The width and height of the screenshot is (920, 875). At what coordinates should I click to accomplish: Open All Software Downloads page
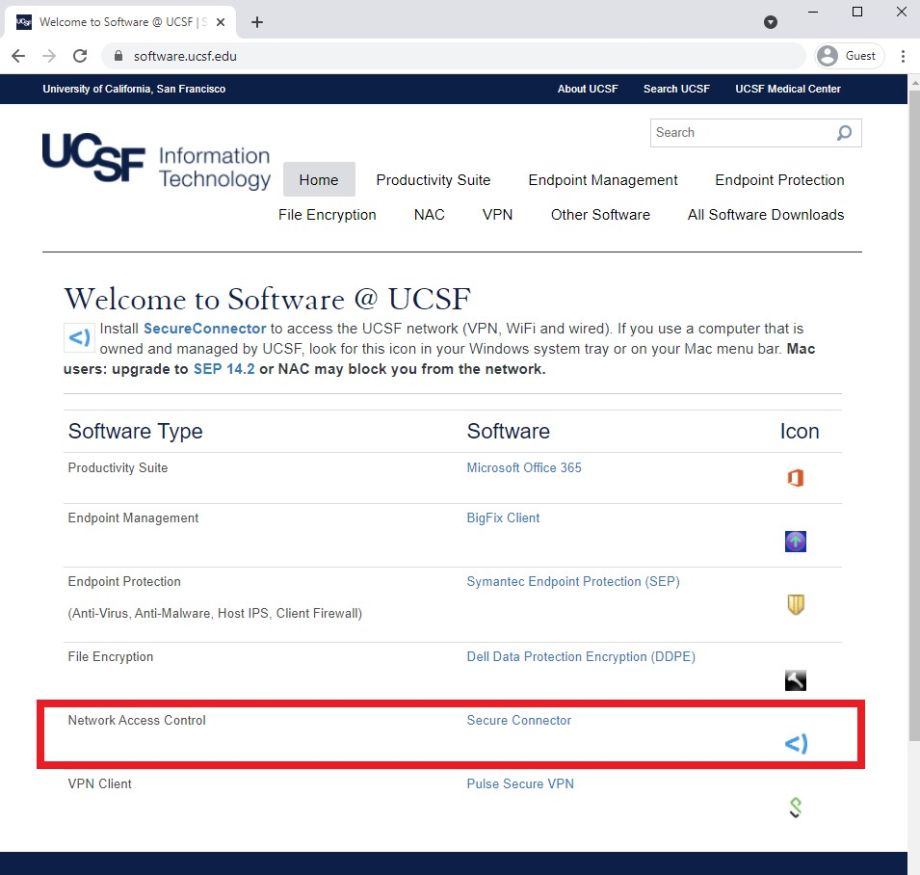(x=765, y=215)
